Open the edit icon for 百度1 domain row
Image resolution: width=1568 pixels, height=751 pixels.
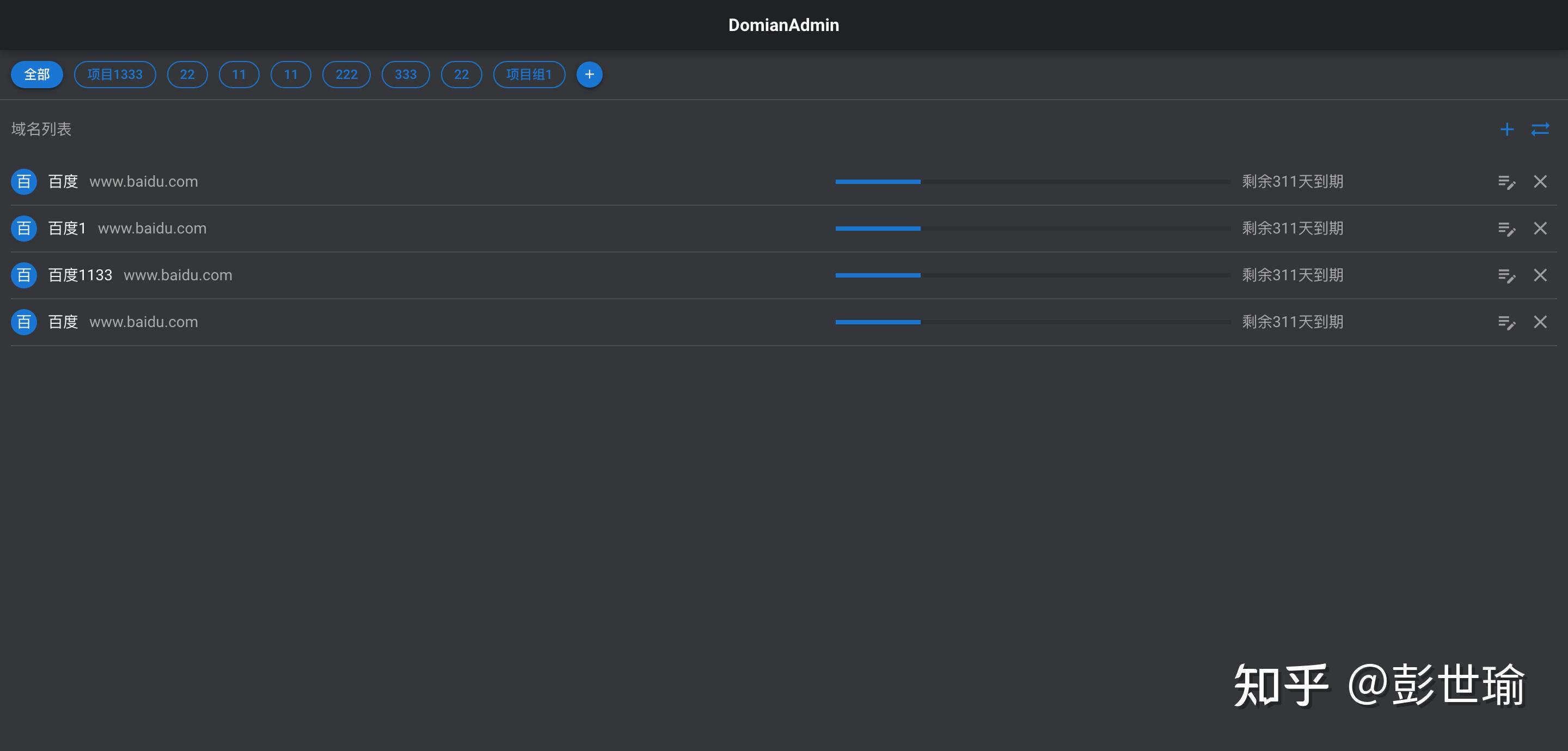tap(1507, 228)
